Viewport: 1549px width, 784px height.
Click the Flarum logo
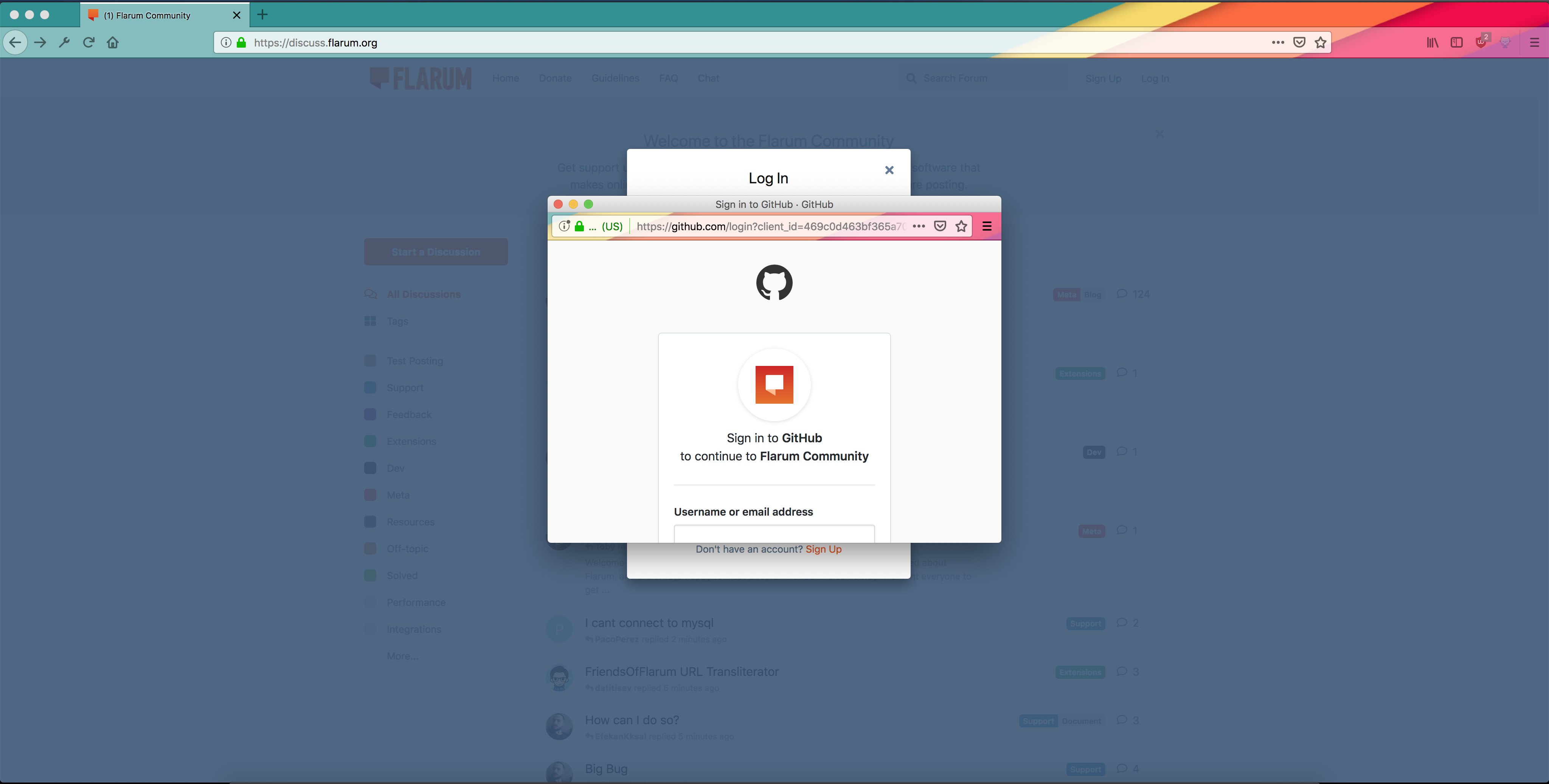[420, 78]
